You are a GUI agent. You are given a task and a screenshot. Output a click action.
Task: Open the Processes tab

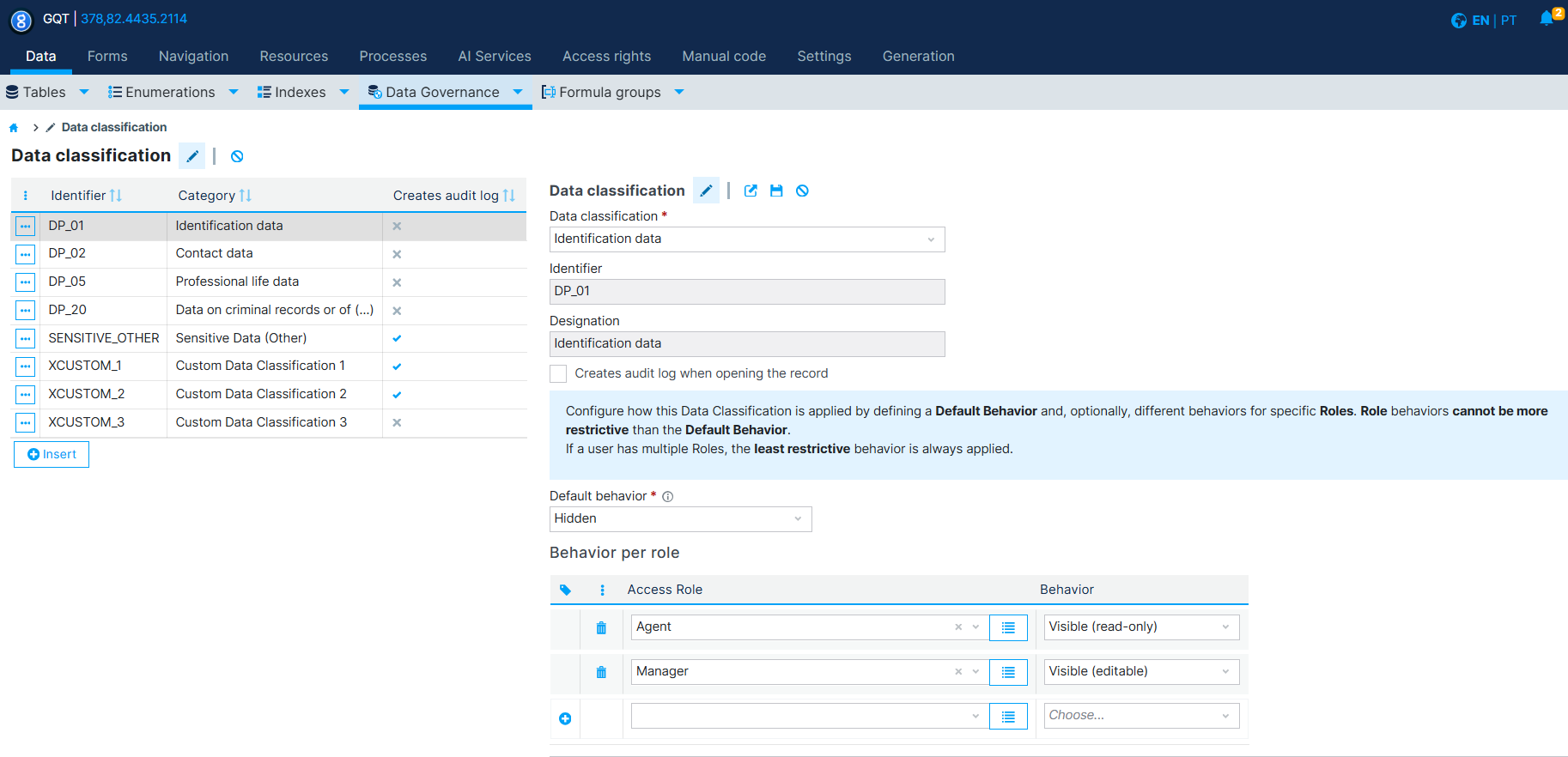(x=392, y=57)
